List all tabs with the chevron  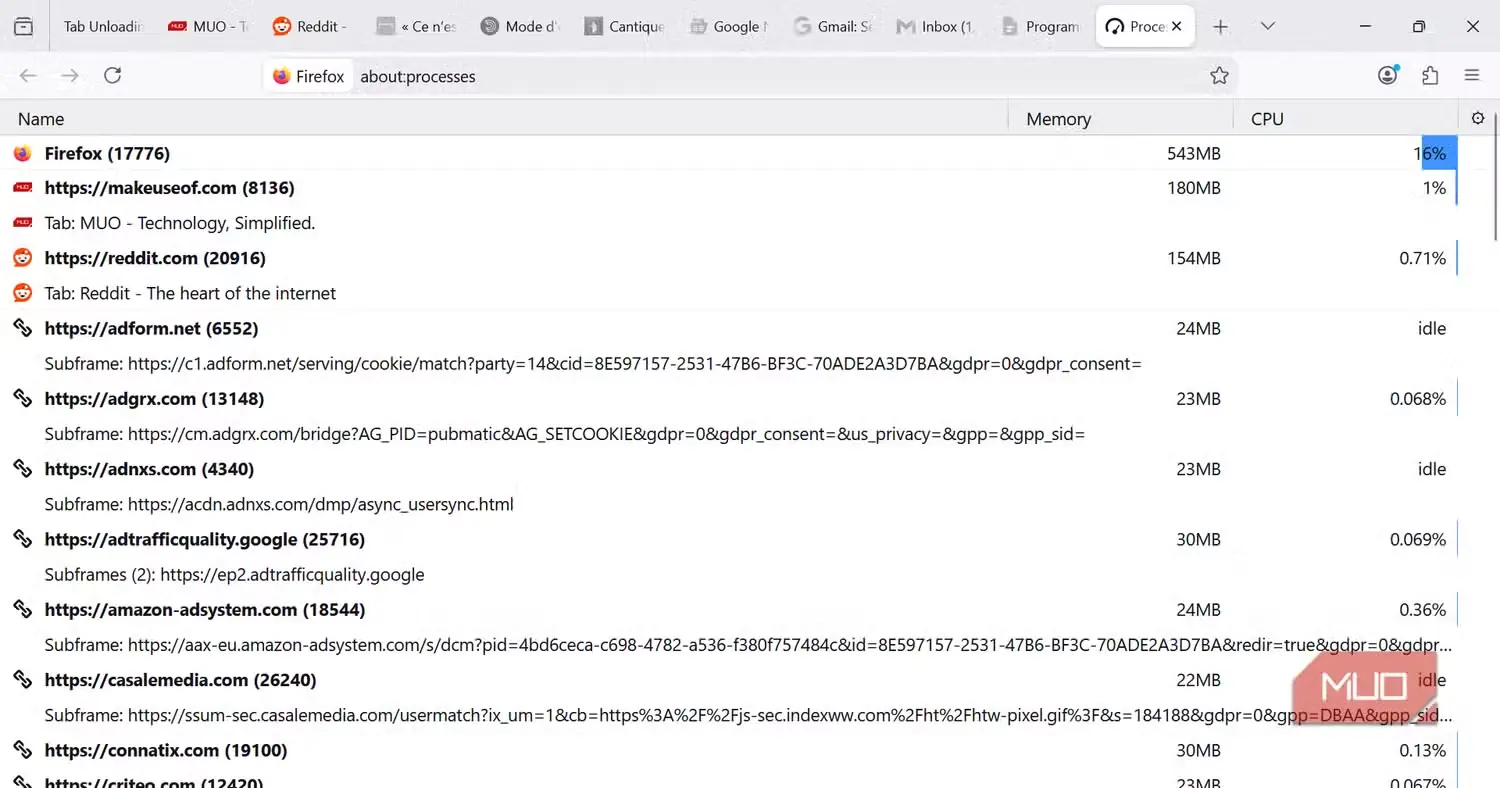(x=1268, y=27)
